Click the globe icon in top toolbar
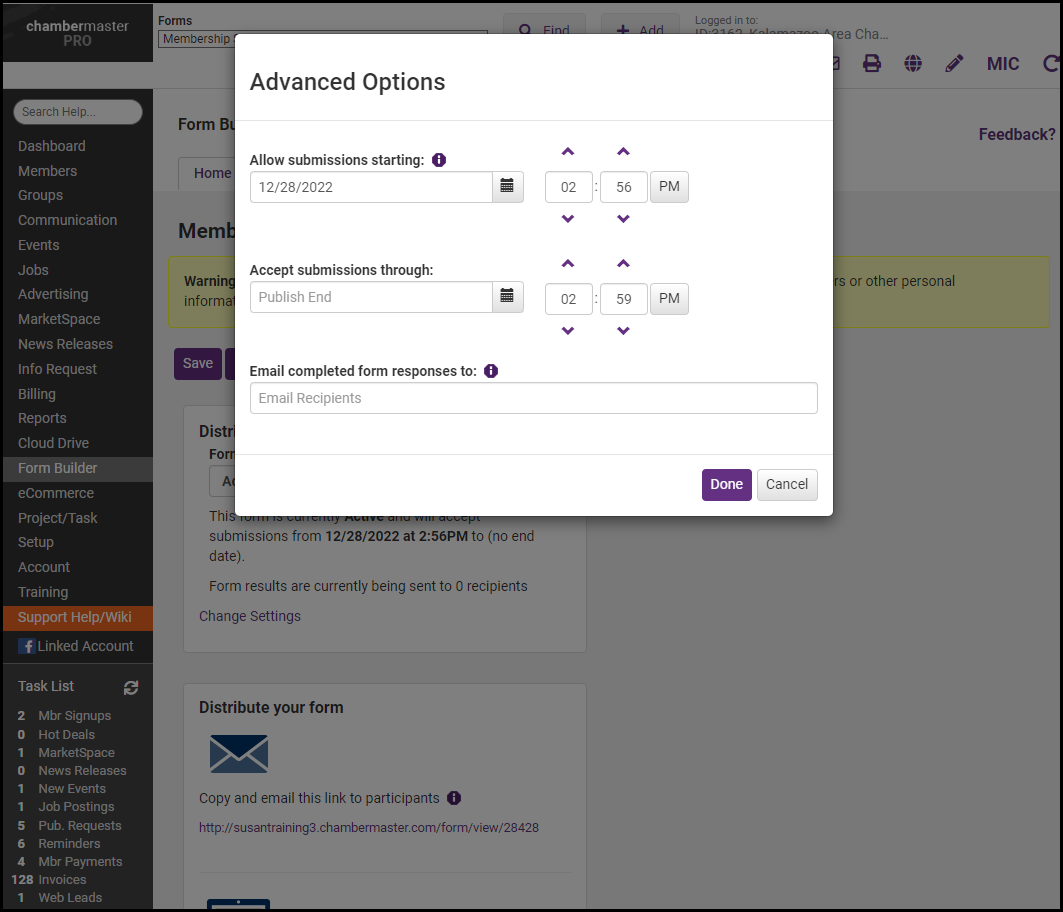The height and width of the screenshot is (912, 1063). point(913,64)
